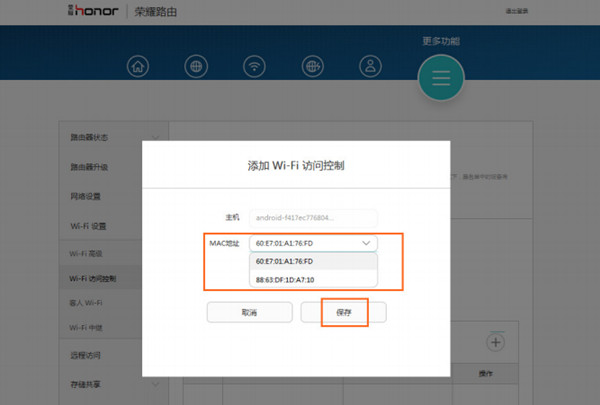
Task: Click the honor logo
Action: click(93, 11)
